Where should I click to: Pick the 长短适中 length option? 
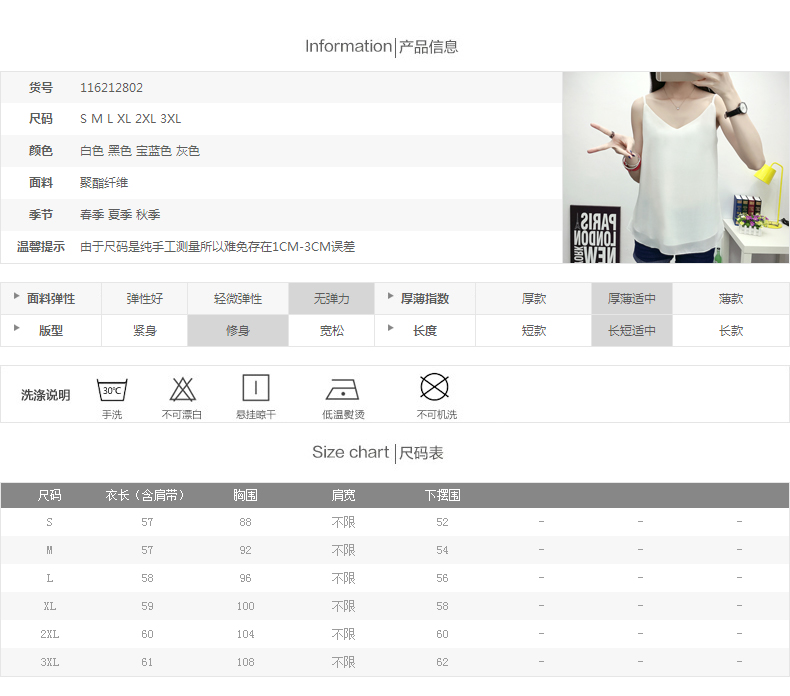tap(631, 331)
